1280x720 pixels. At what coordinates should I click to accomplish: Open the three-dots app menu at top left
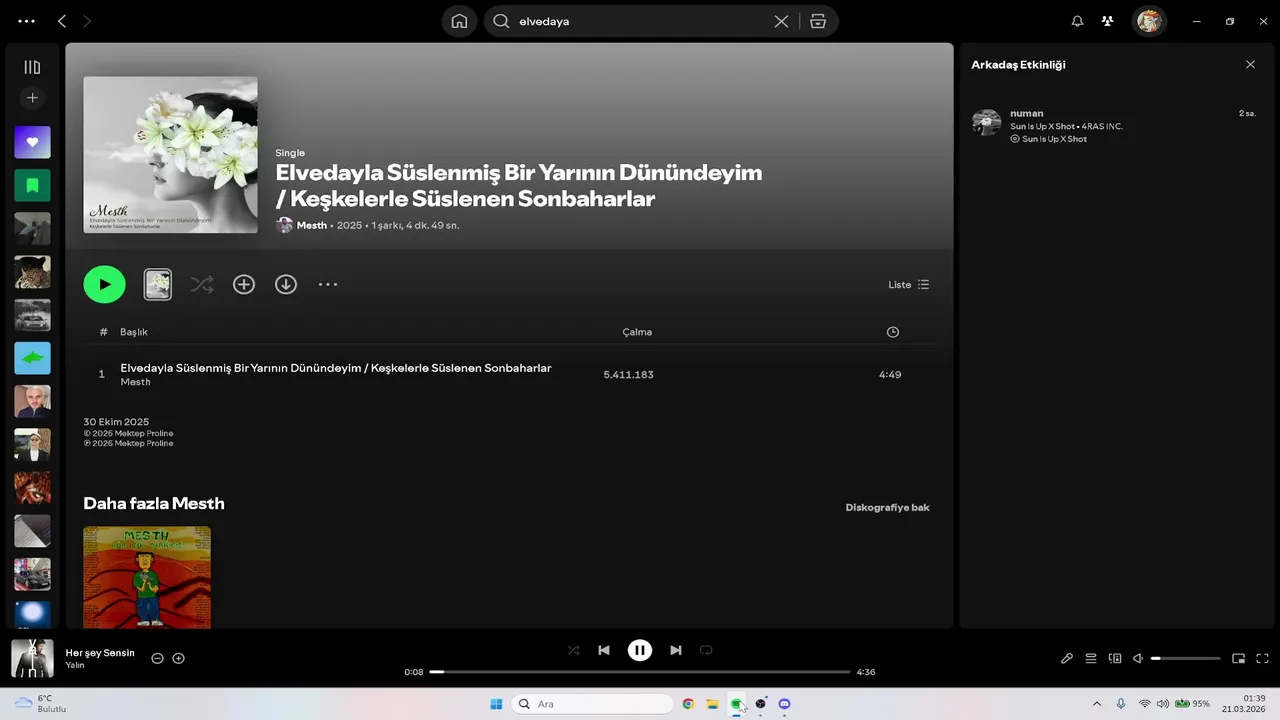[x=26, y=21]
